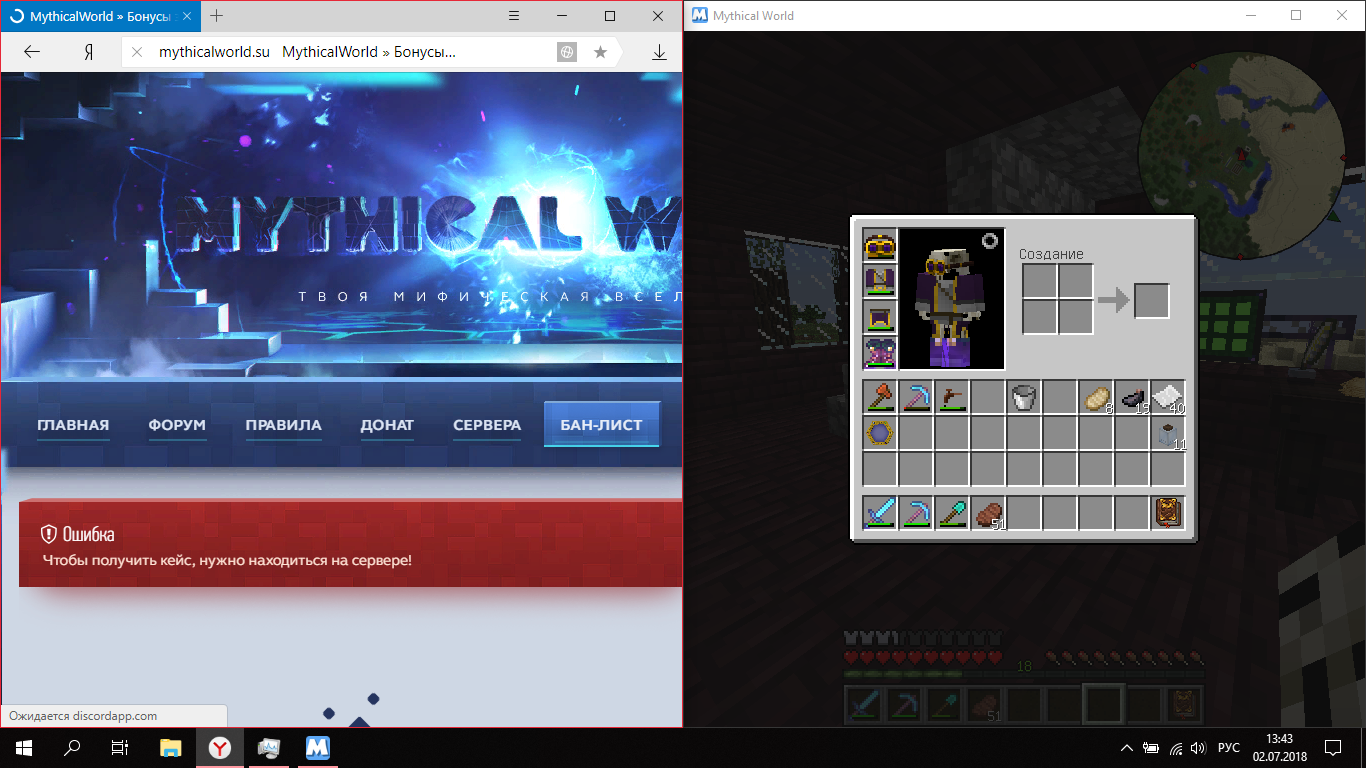Open the site connection globe icon
1366x768 pixels.
[x=567, y=53]
